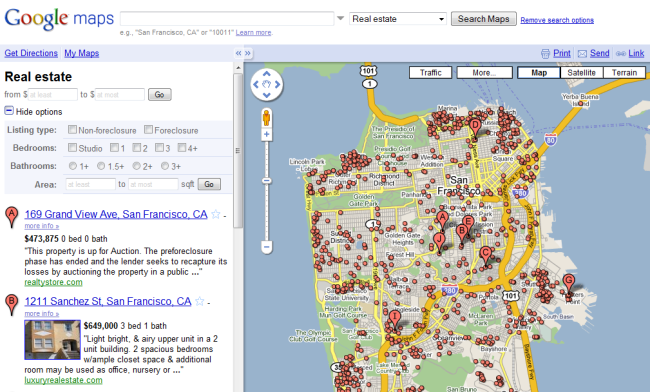Click map marker D pin near Marina
The image size is (650, 392).
tap(475, 128)
